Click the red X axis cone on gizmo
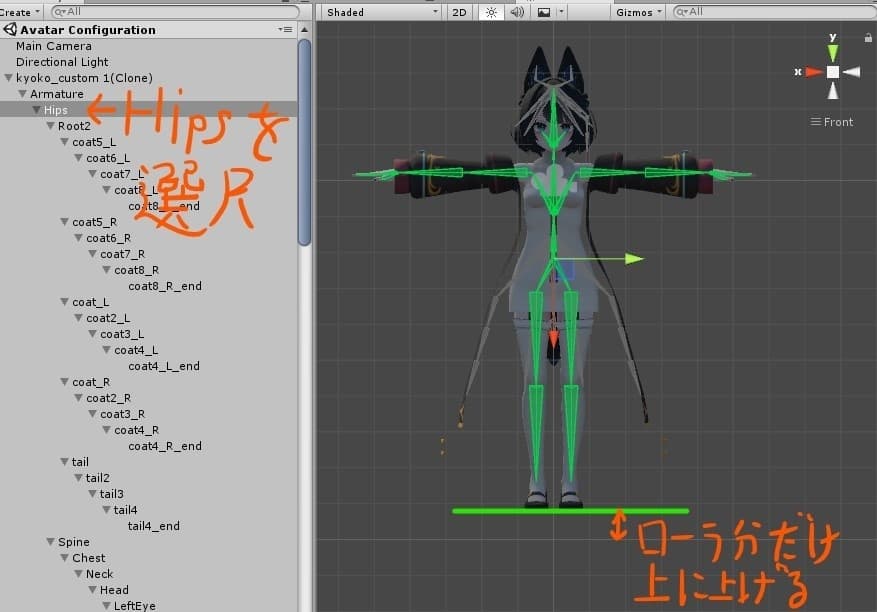The height and width of the screenshot is (612, 877). [813, 72]
